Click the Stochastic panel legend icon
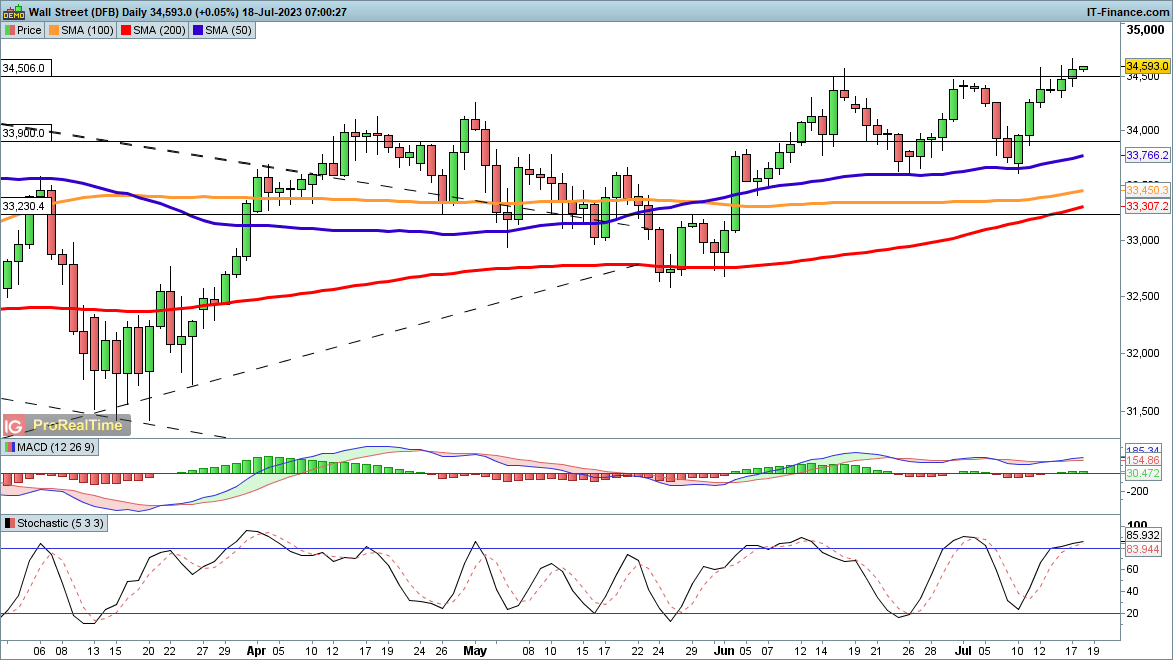This screenshot has height=660, width=1173. tap(10, 524)
